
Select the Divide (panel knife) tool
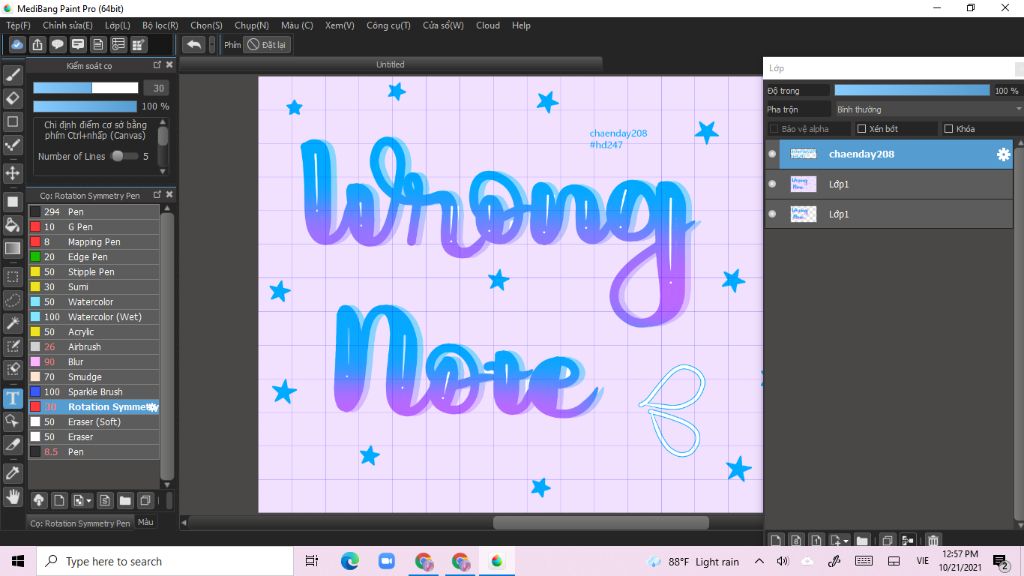13,445
